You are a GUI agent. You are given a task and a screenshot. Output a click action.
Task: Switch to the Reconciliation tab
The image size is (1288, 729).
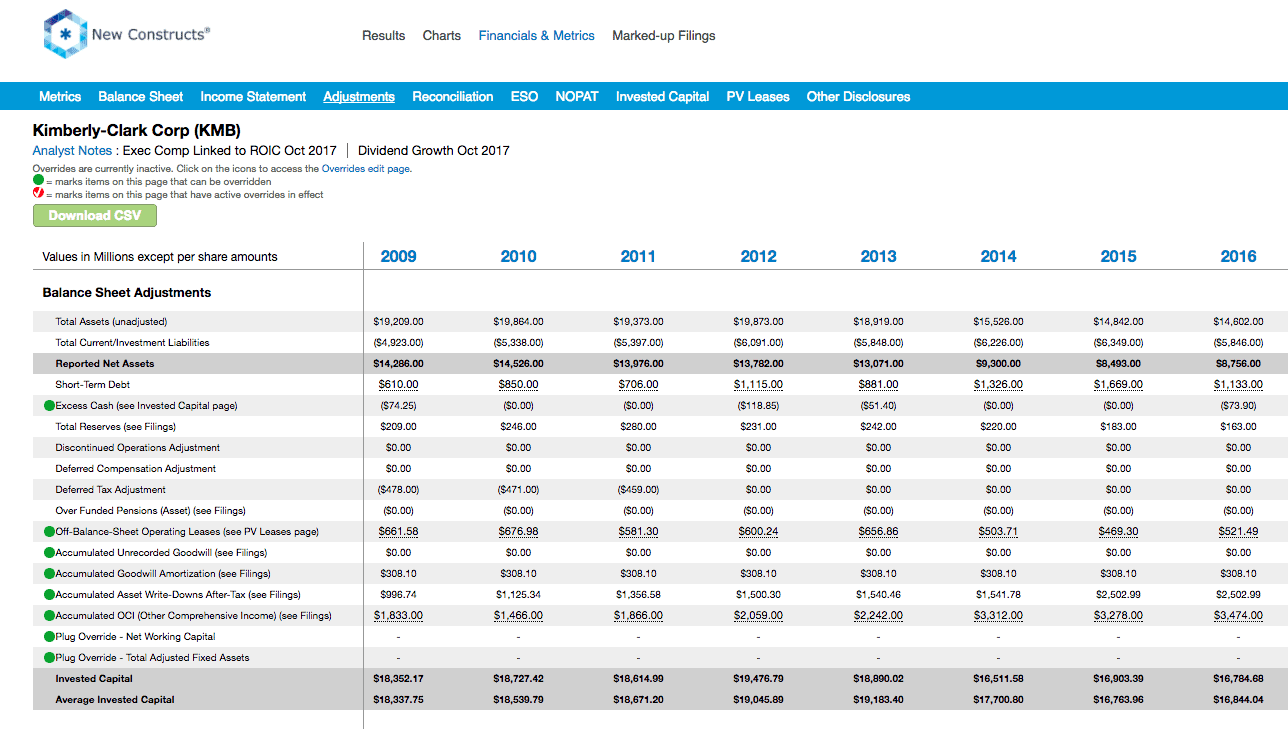tap(453, 97)
